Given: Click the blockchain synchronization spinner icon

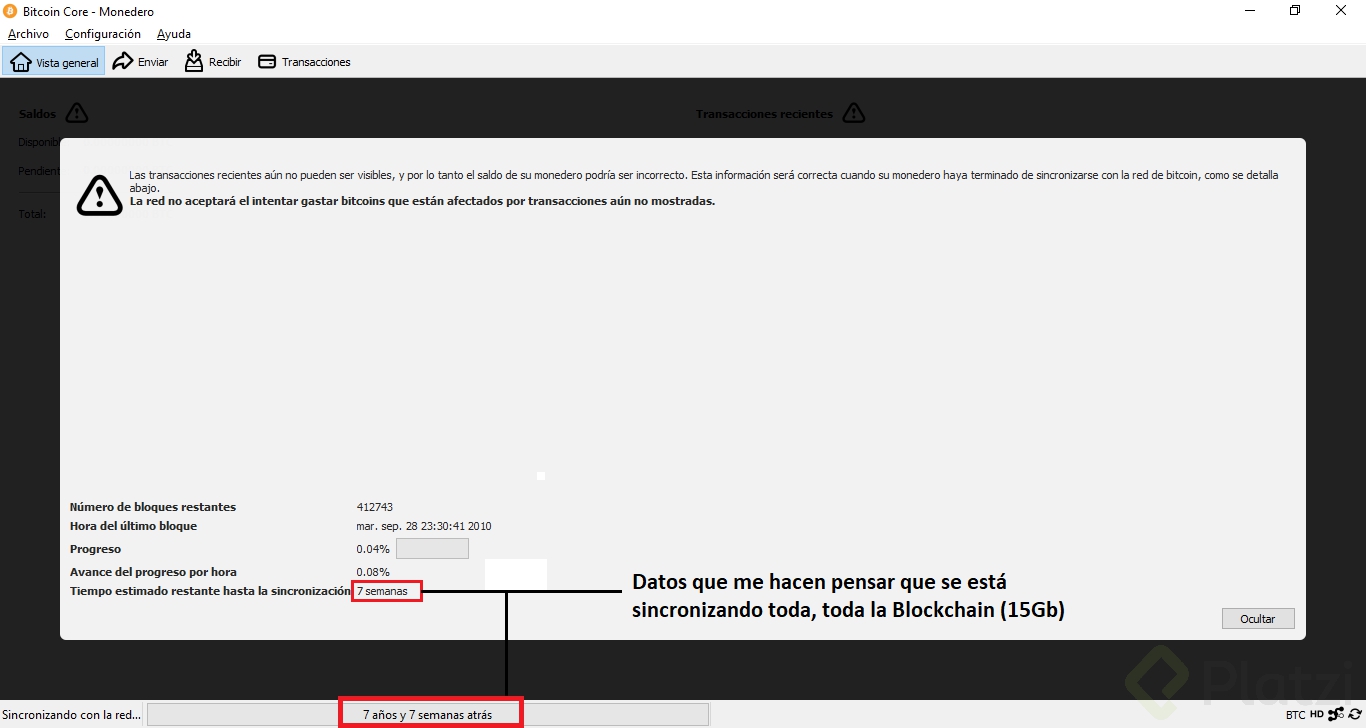Looking at the screenshot, I should pos(1356,714).
